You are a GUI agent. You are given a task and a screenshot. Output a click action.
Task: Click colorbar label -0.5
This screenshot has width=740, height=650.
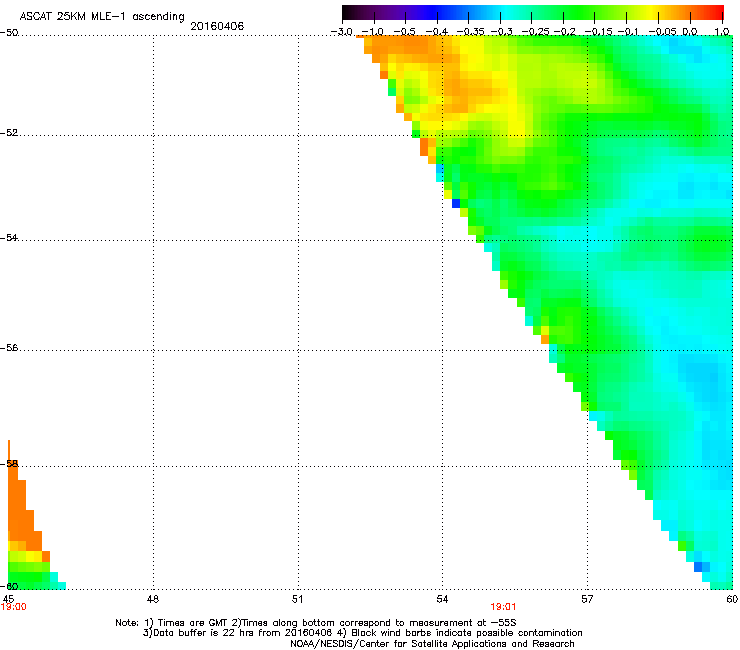(x=404, y=32)
